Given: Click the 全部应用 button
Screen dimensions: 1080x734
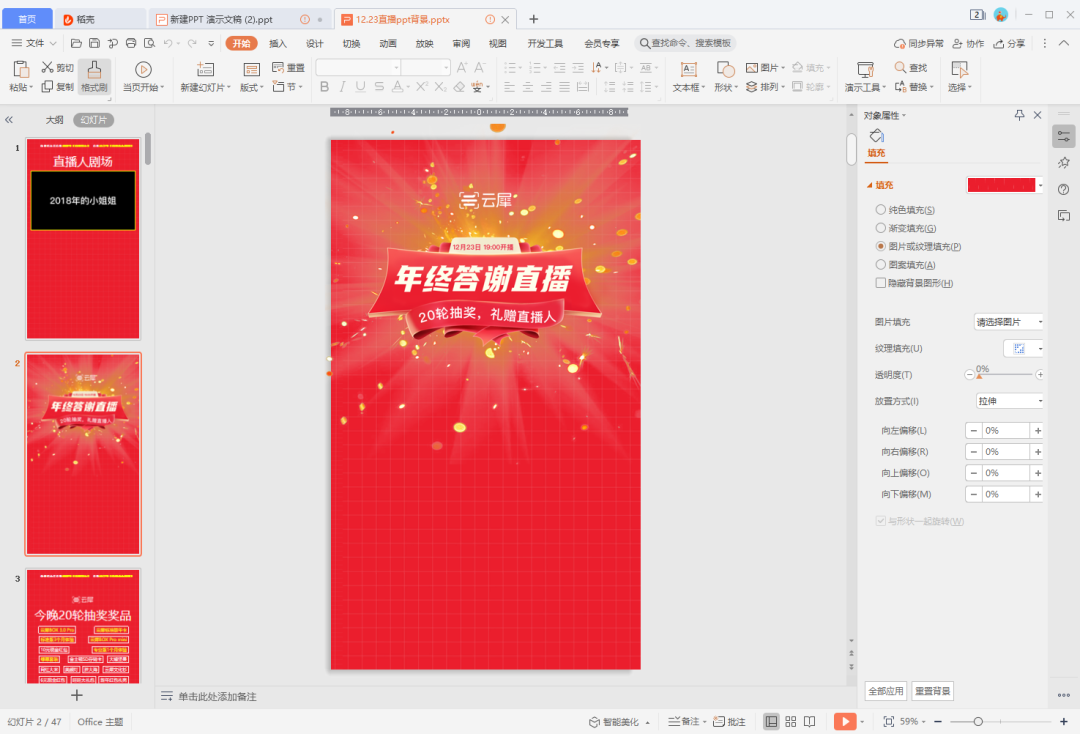Looking at the screenshot, I should pyautogui.click(x=885, y=690).
